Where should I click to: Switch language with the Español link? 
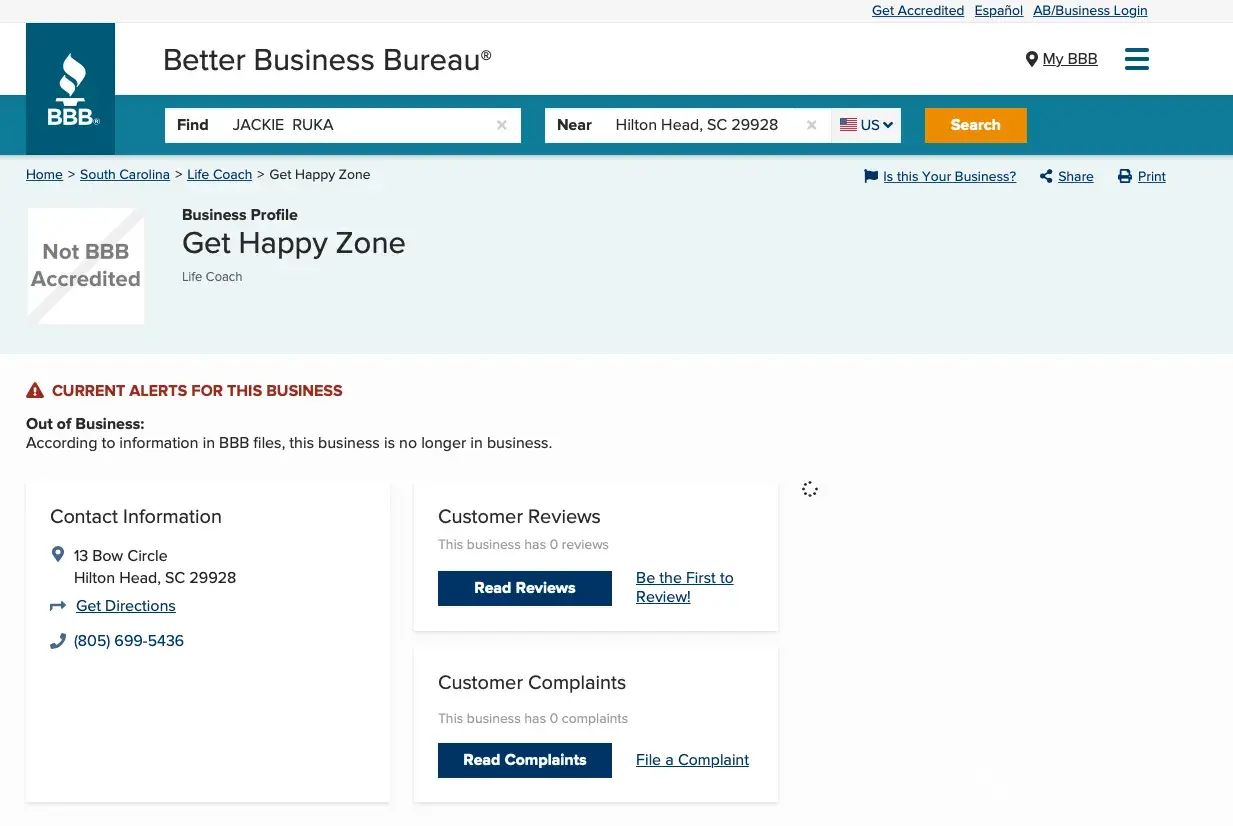[x=998, y=11]
